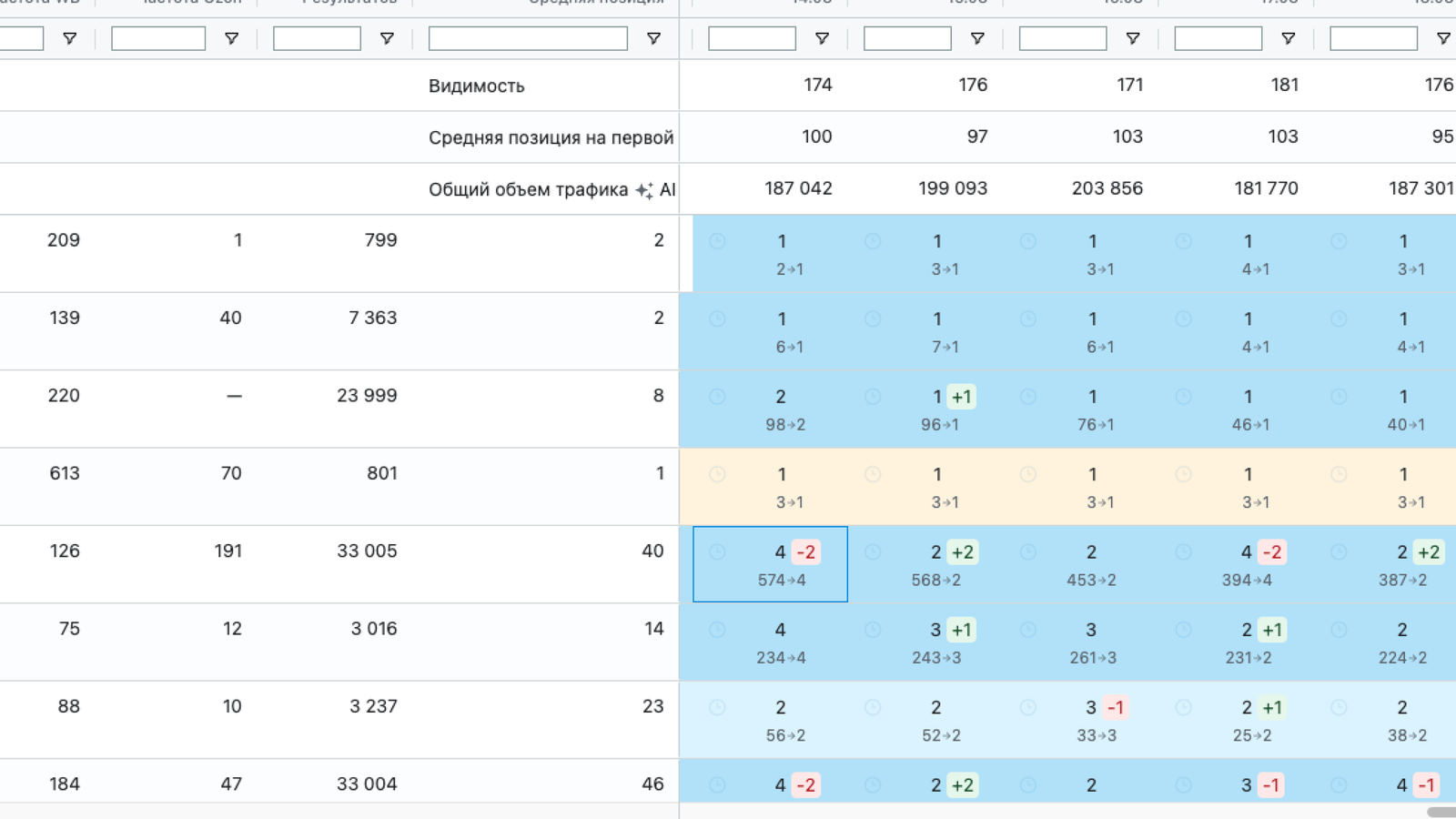Viewport: 1456px width, 819px height.
Task: Open filter for the 203 856 traffic column
Action: click(1133, 38)
